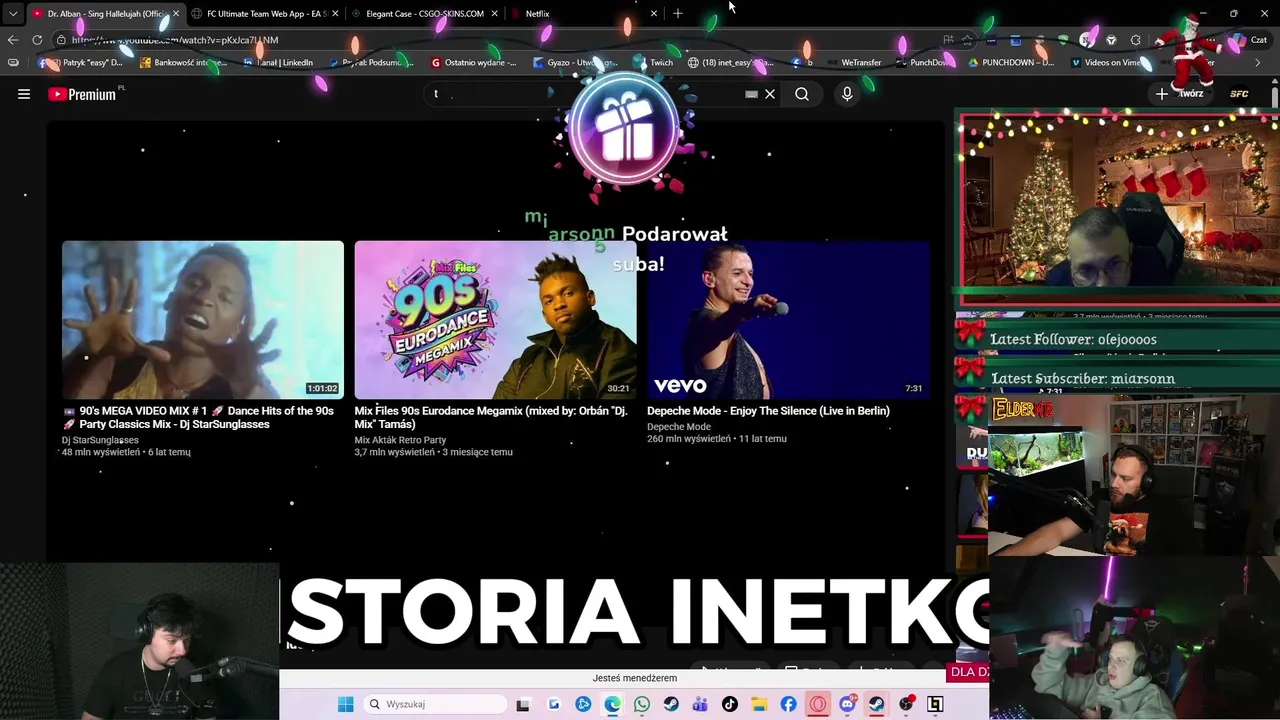Open the Depeche Mode channel name
This screenshot has width=1280, height=720.
[679, 427]
